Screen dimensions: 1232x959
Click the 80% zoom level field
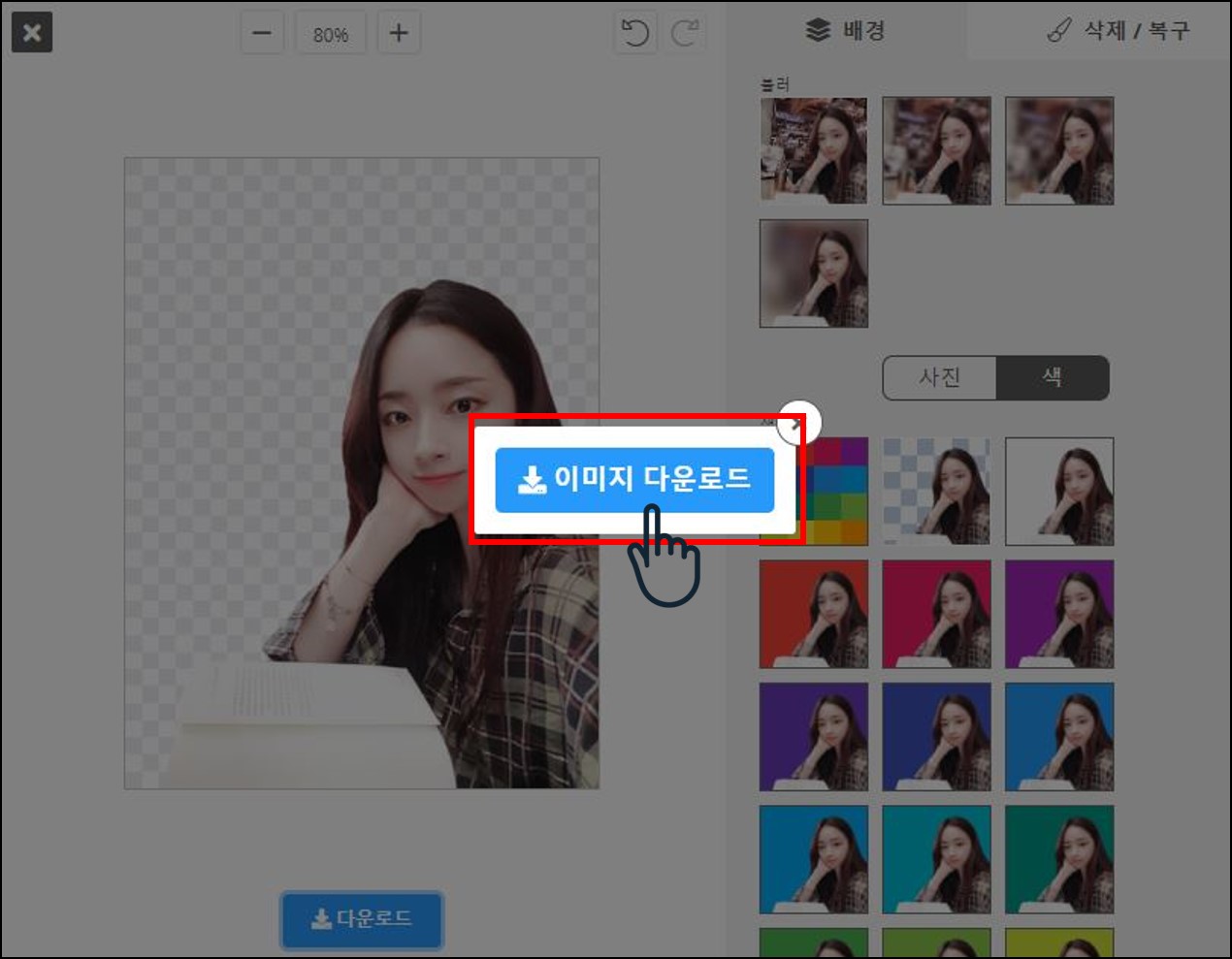click(x=330, y=35)
